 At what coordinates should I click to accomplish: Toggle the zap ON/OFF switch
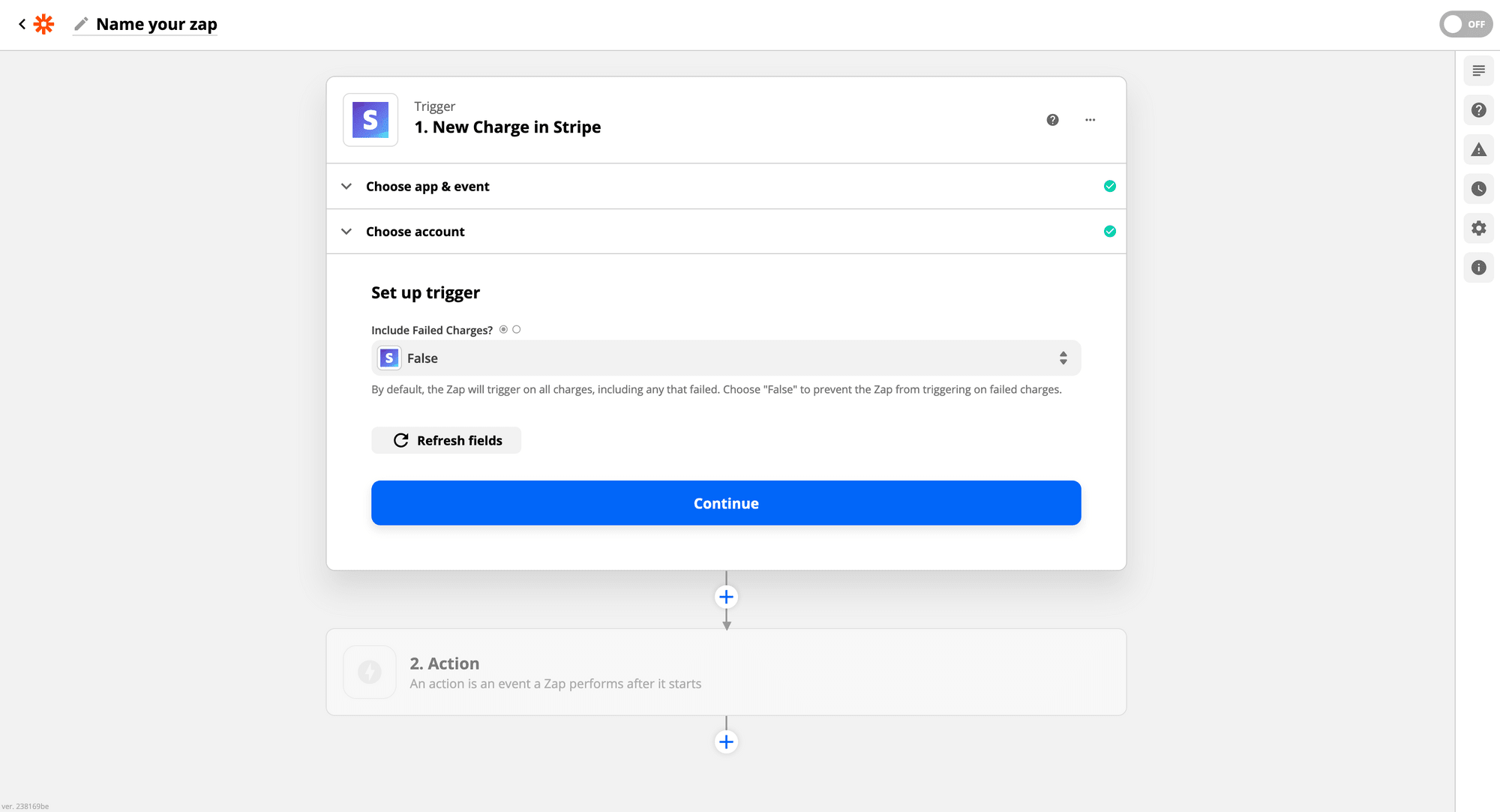(1465, 24)
